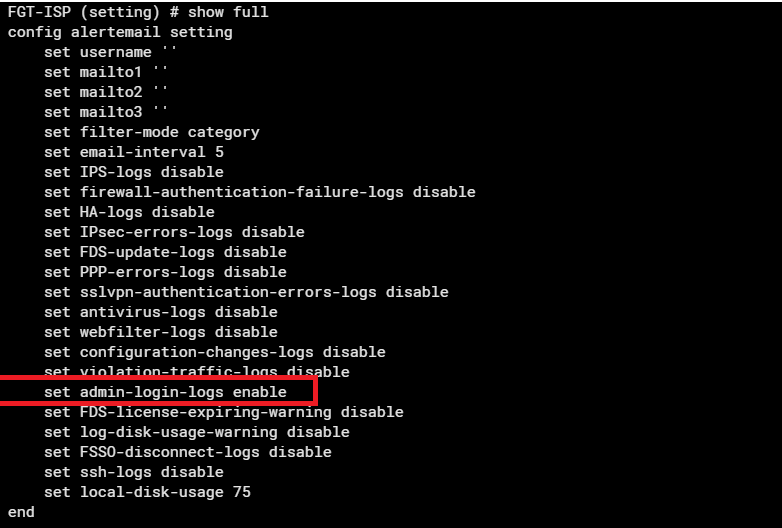Click the 'set IPS-logs disable' line
Viewport: 782px width, 528px height.
pyautogui.click(x=133, y=172)
